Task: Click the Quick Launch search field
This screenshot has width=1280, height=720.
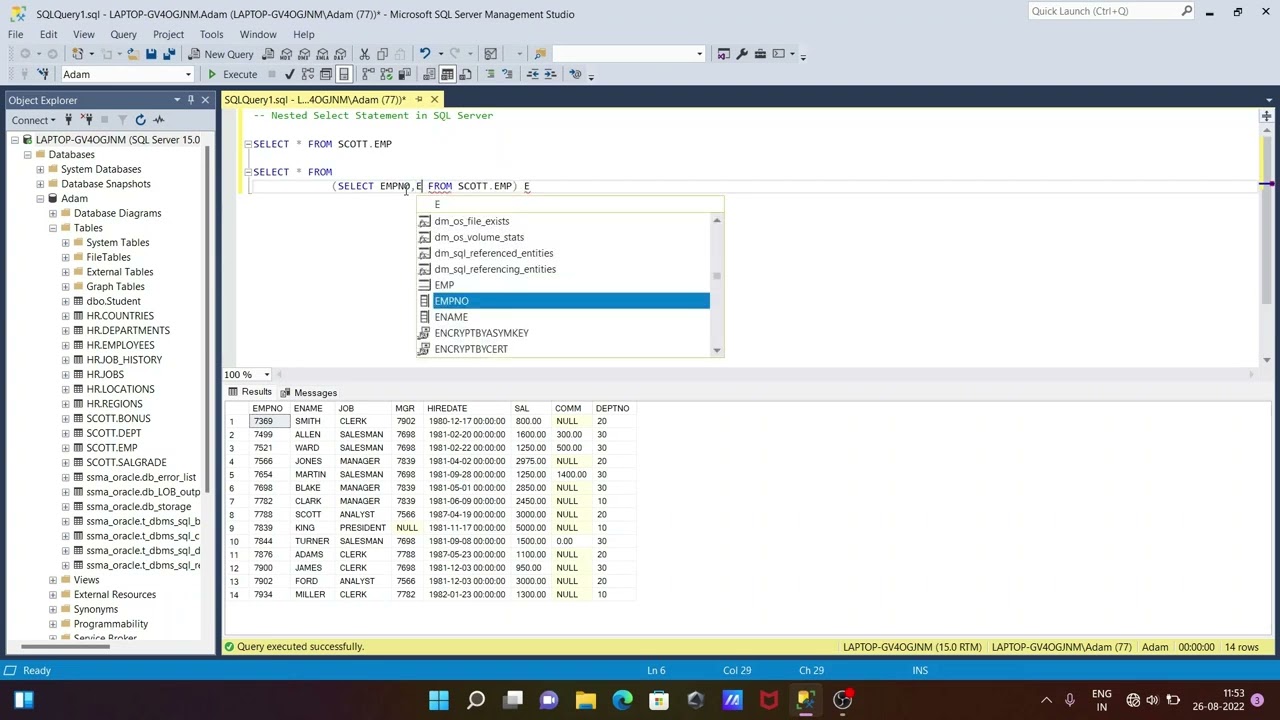Action: [1104, 11]
